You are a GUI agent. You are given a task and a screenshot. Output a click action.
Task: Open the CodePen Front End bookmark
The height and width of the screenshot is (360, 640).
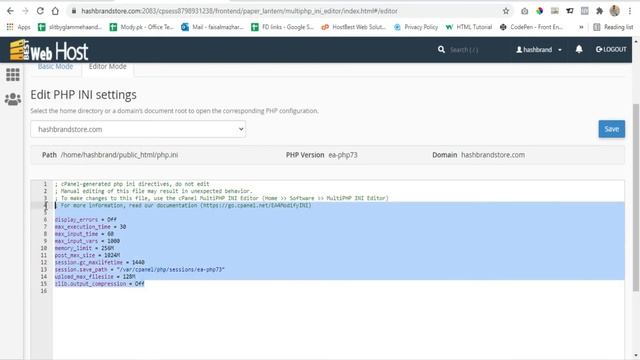click(531, 27)
